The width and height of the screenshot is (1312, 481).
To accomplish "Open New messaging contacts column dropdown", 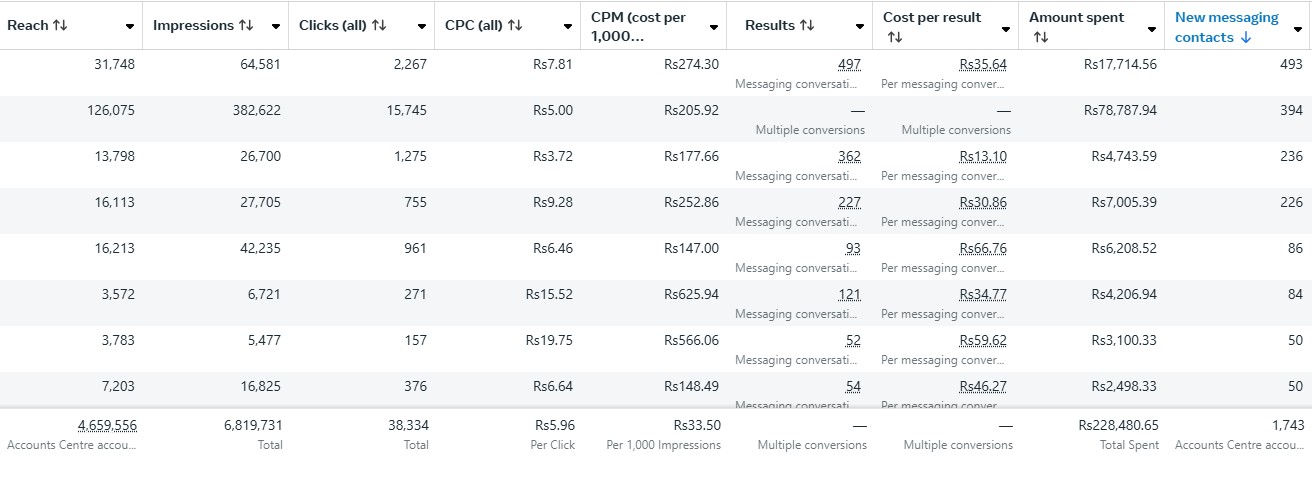I will [x=1298, y=27].
